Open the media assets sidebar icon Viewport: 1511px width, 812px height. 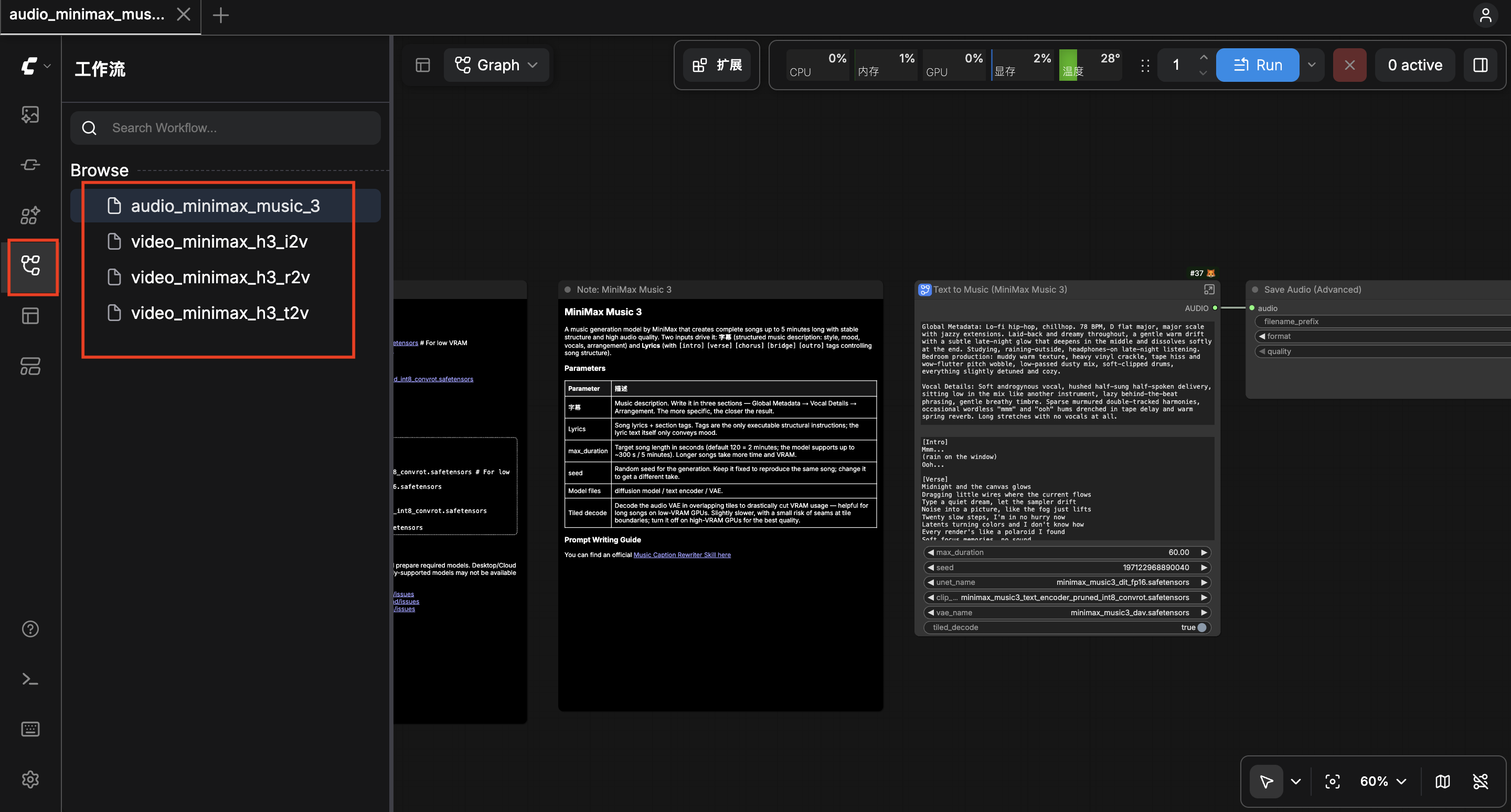tap(30, 114)
